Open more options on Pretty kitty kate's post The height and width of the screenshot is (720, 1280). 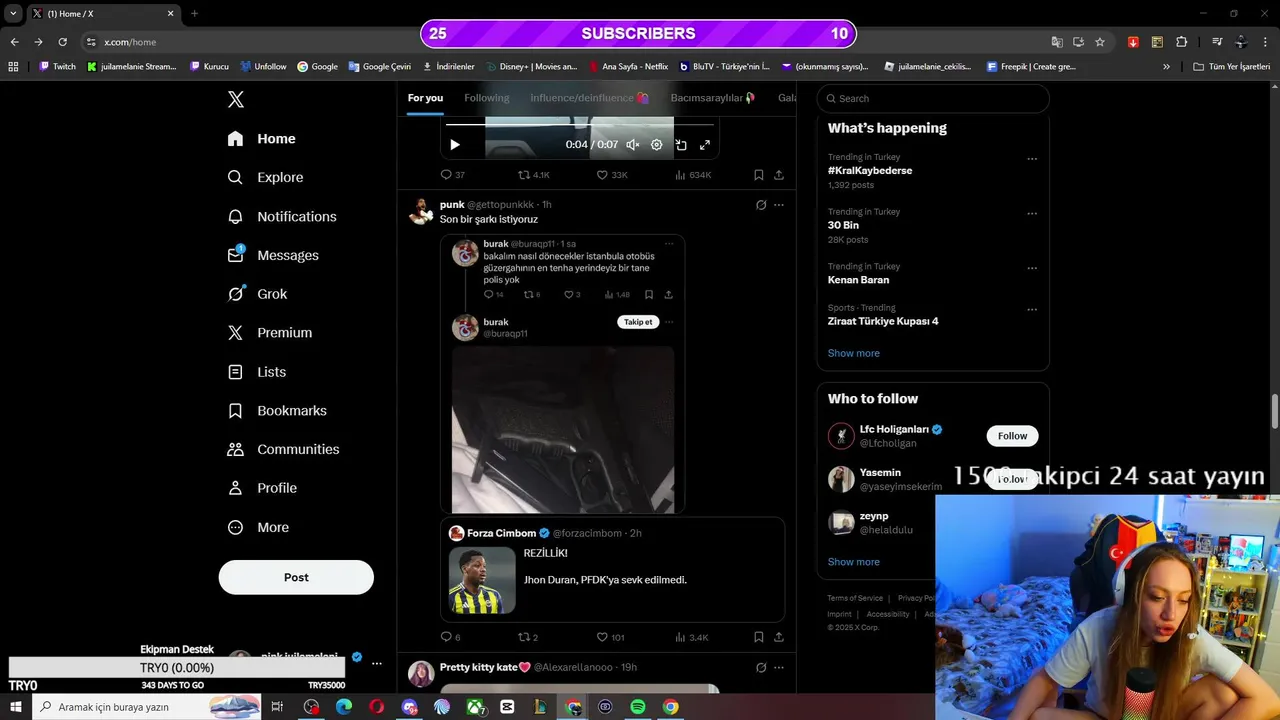point(779,667)
